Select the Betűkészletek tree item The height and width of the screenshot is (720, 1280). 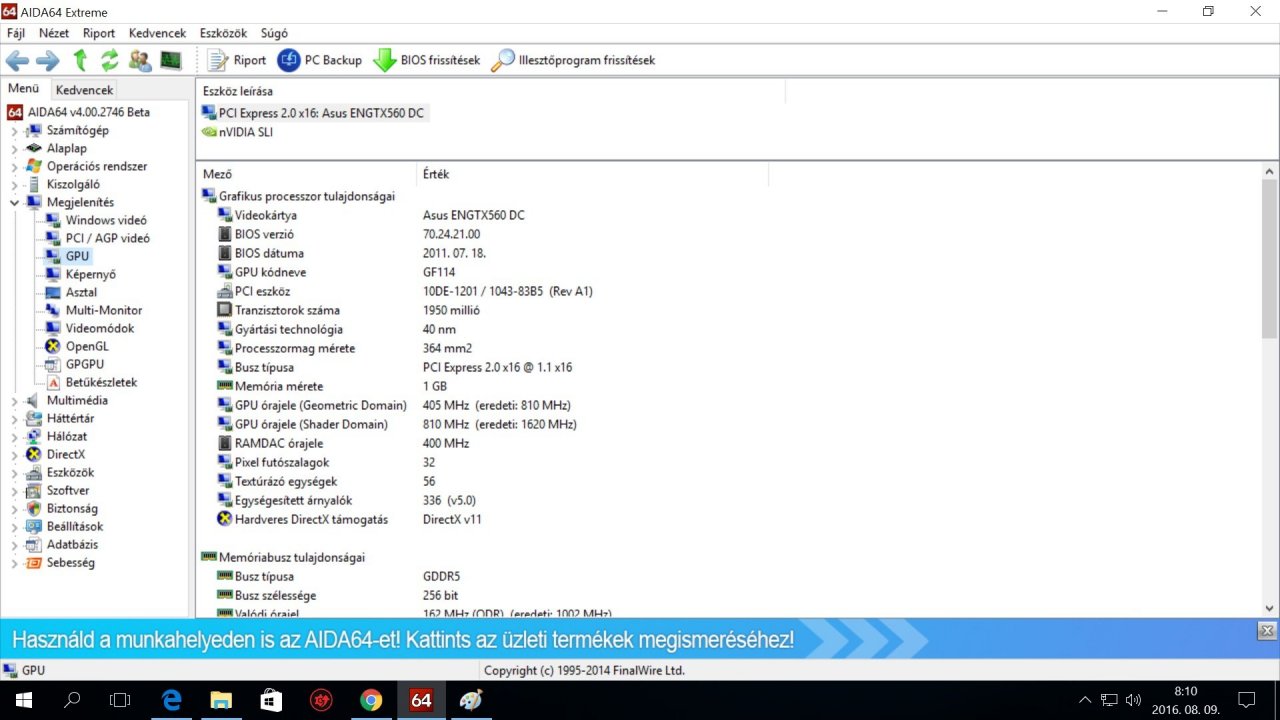(x=101, y=382)
